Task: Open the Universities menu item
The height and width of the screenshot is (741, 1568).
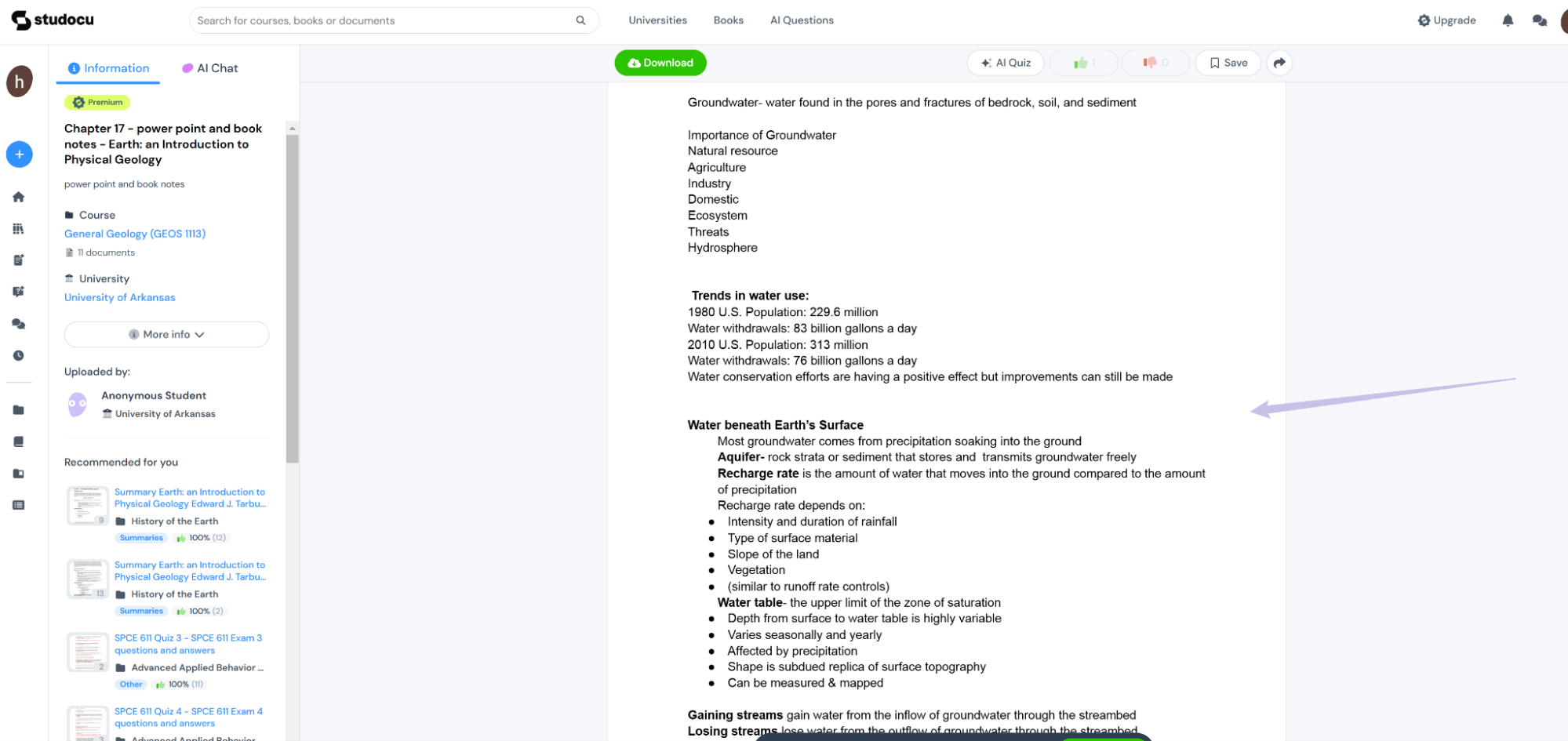Action: [657, 20]
